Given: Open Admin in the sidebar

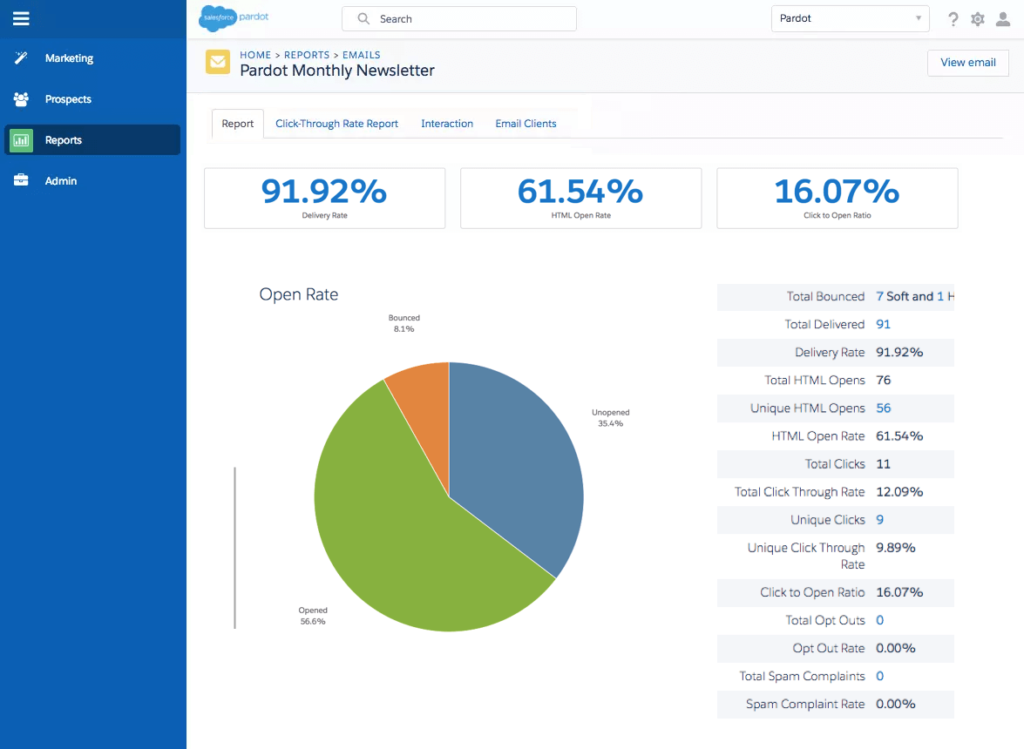Looking at the screenshot, I should (93, 181).
